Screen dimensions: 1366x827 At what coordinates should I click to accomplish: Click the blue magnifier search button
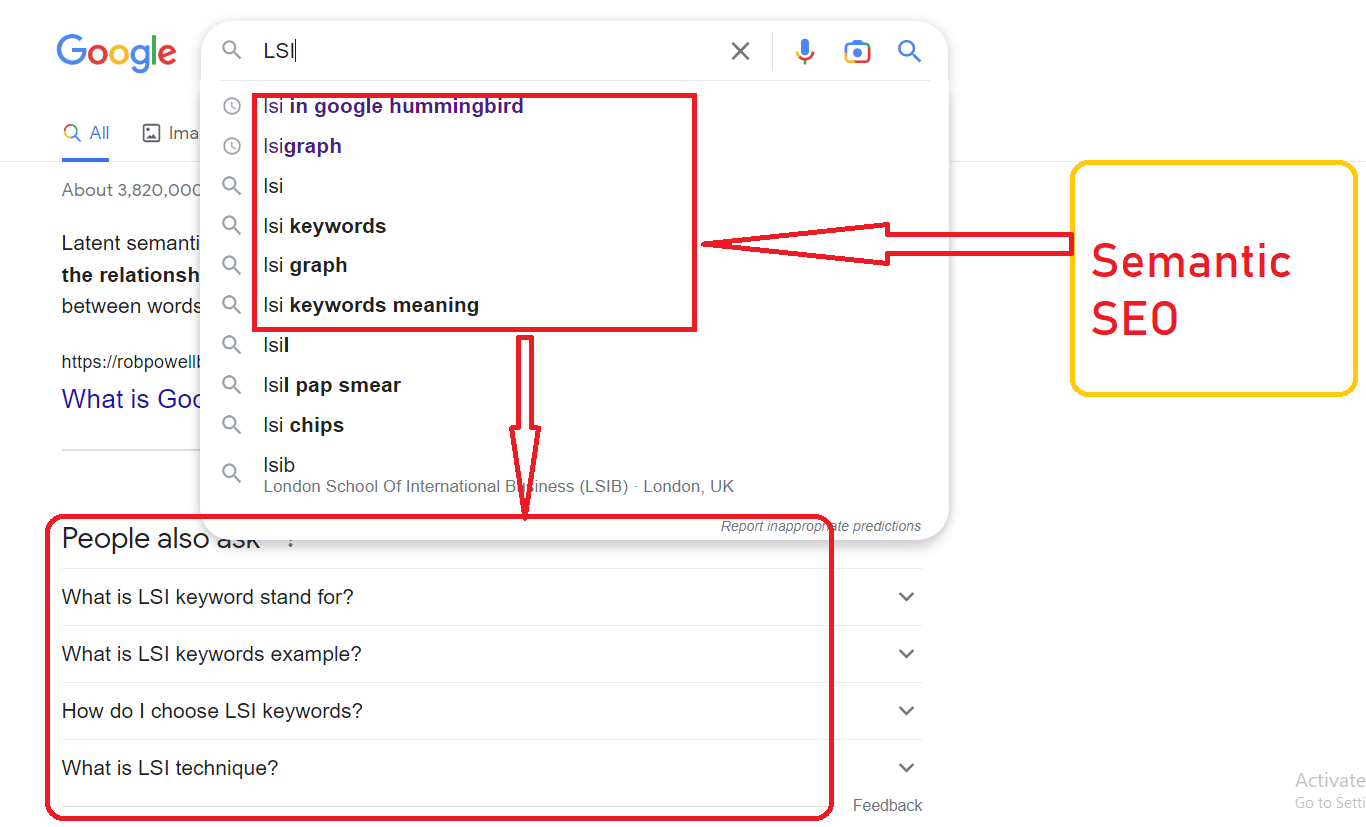click(909, 51)
